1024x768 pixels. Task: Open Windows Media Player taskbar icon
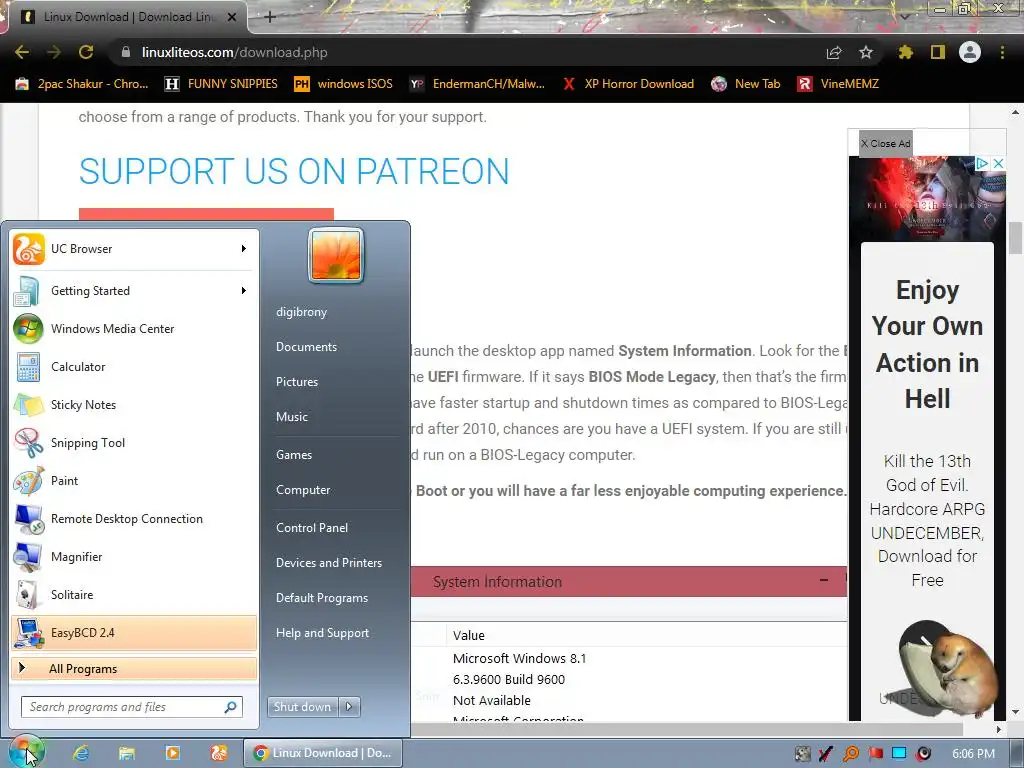(173, 753)
